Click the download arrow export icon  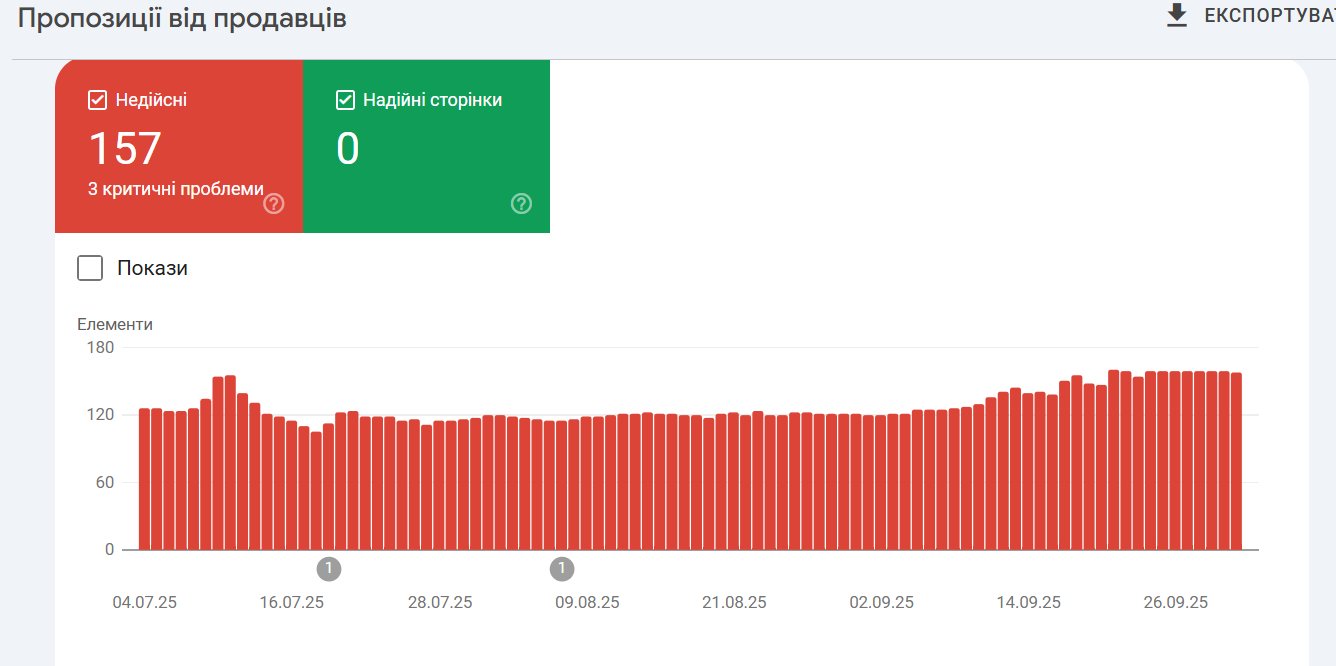pyautogui.click(x=1177, y=16)
